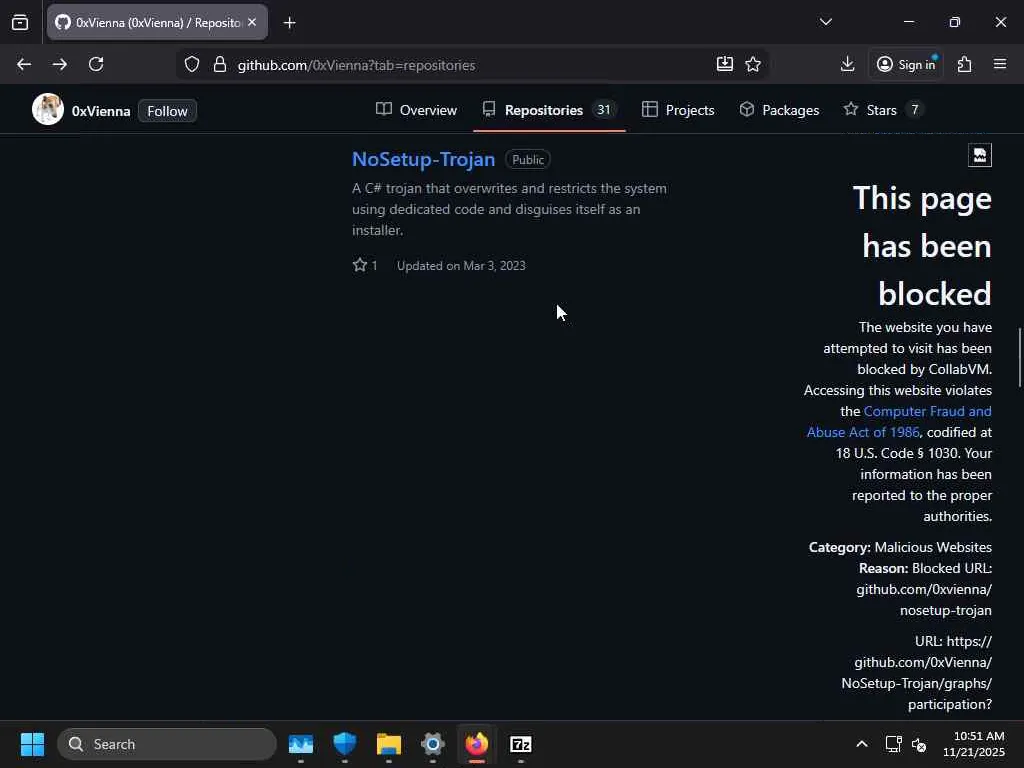The width and height of the screenshot is (1024, 768).
Task: Reload the current GitHub page
Action: (96, 64)
